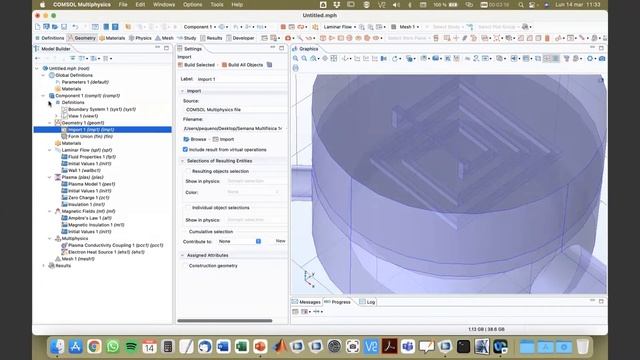This screenshot has width=640, height=360.
Task: Open the Laminar Flow dropdown in toolbar
Action: pos(340,27)
